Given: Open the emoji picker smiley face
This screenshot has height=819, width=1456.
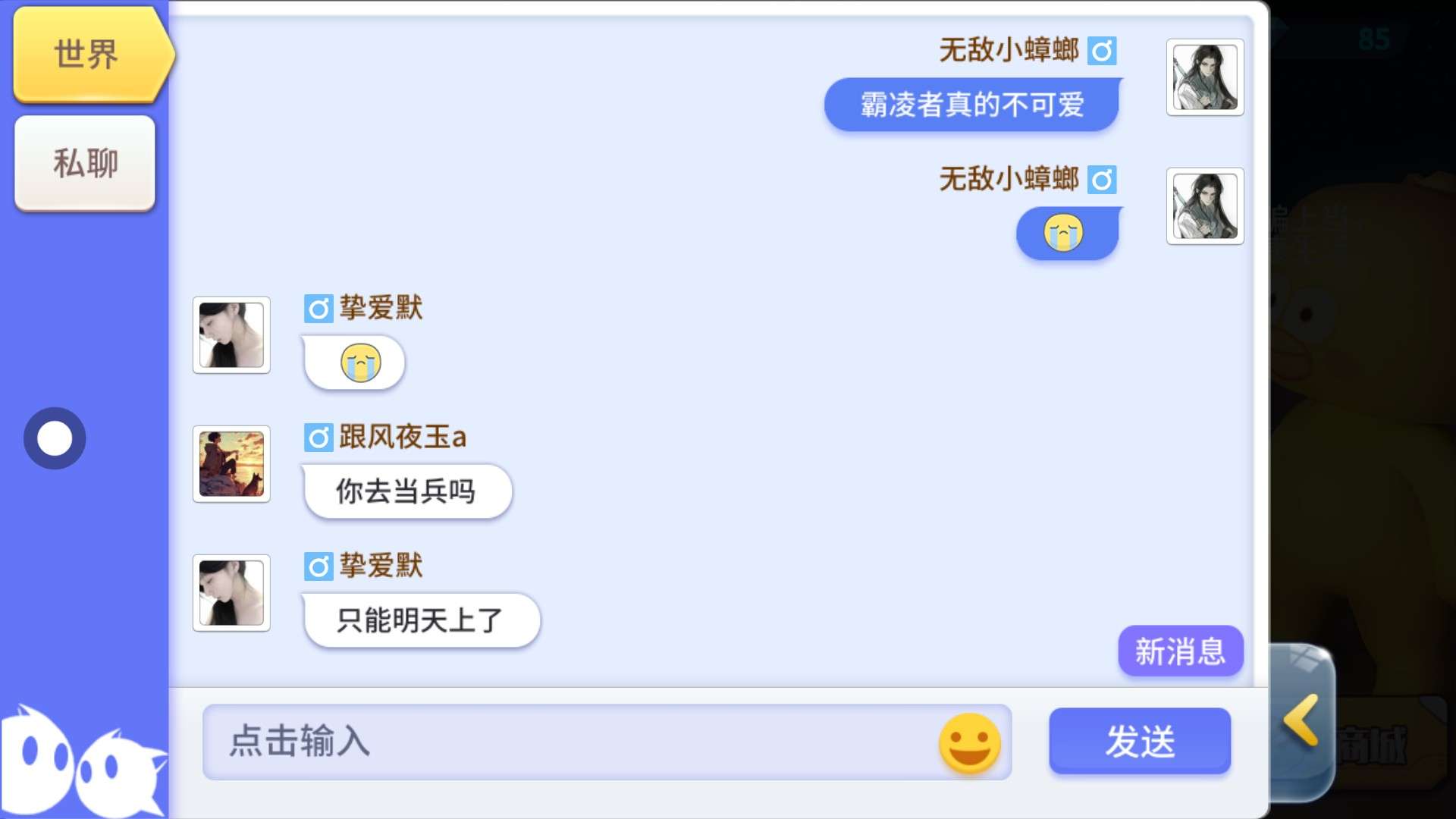Looking at the screenshot, I should (969, 742).
